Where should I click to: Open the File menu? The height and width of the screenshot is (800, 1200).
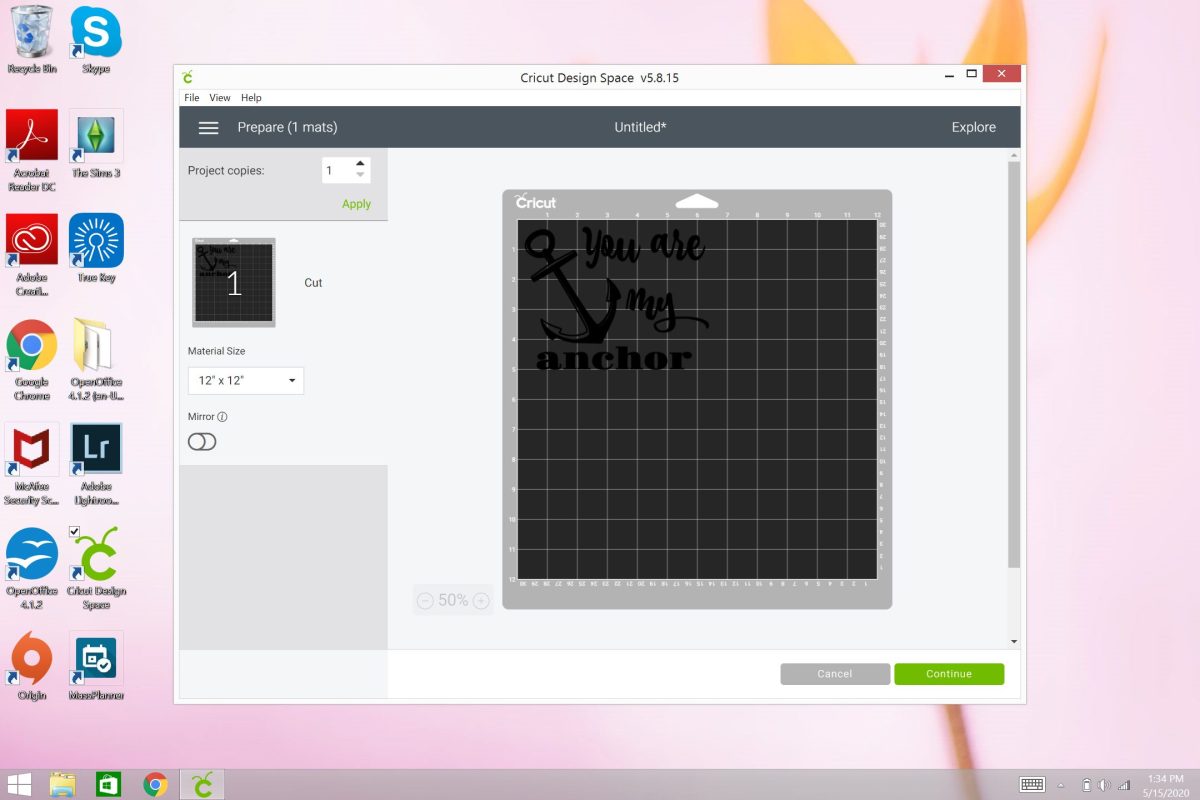pyautogui.click(x=191, y=98)
